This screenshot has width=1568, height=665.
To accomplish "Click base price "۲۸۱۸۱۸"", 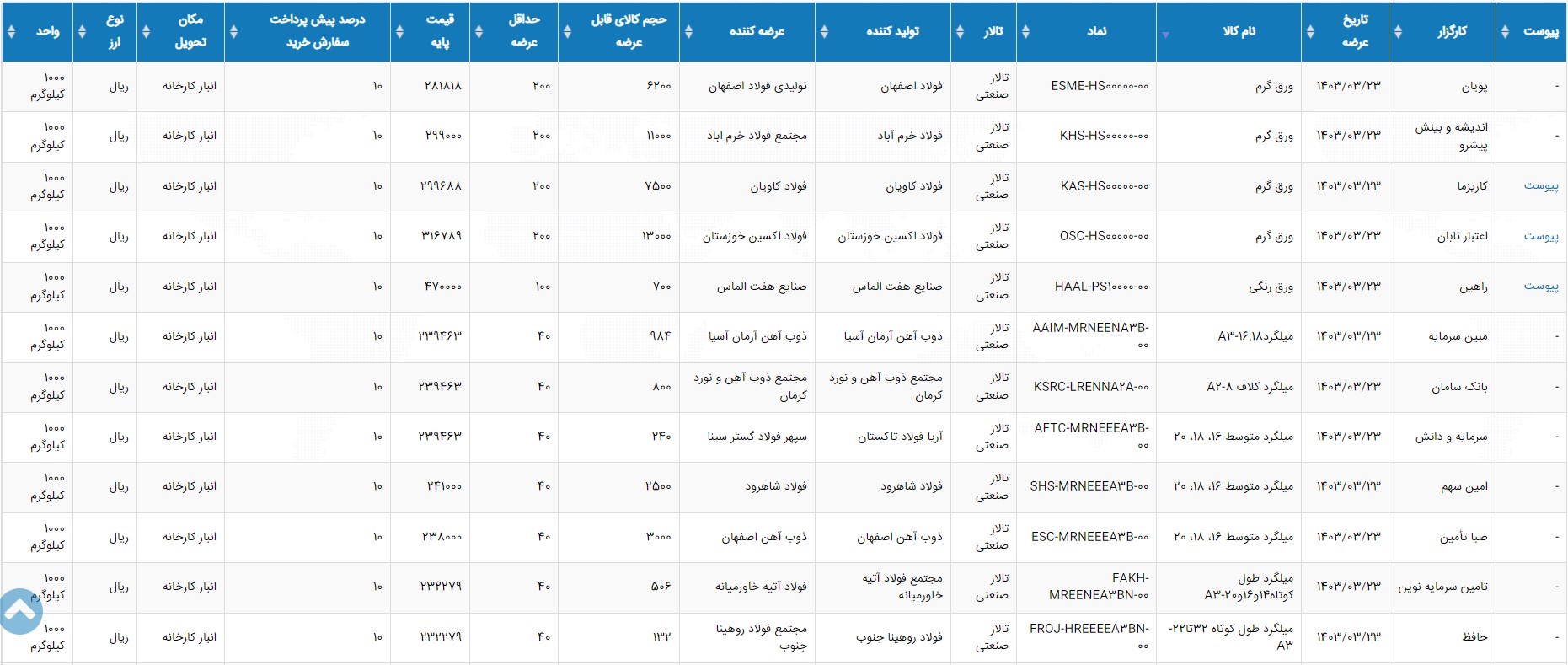I will tap(442, 86).
